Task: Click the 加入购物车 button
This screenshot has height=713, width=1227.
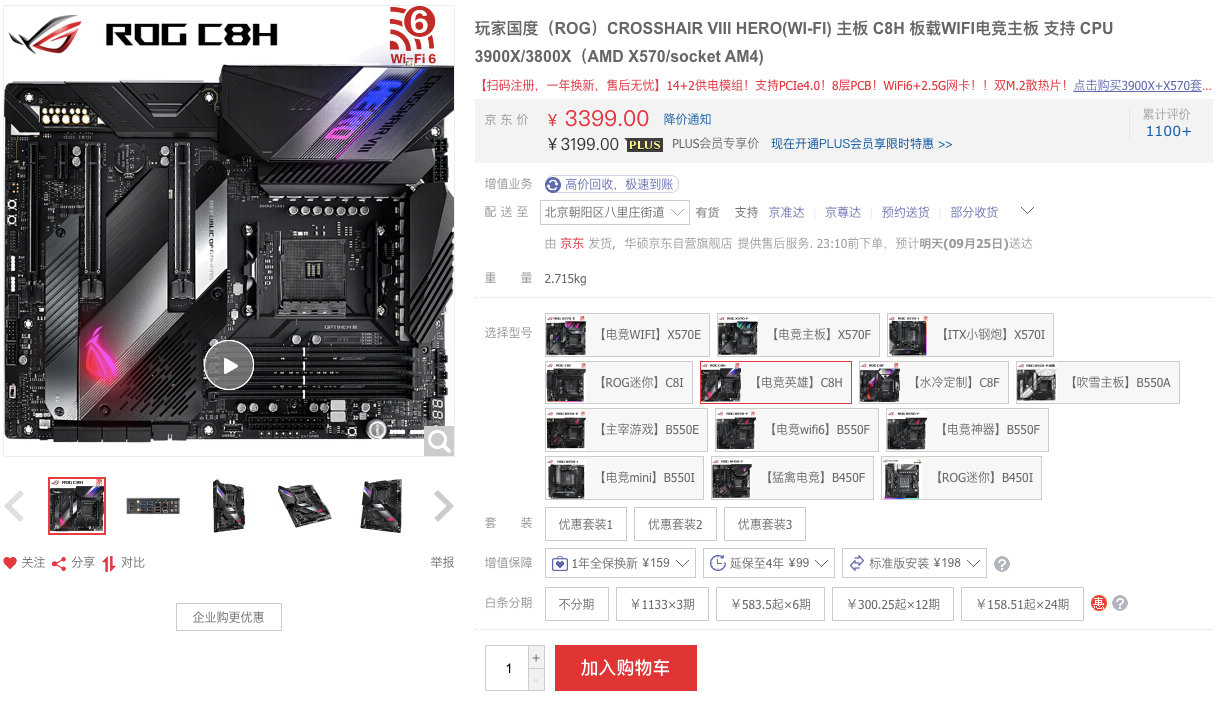Action: click(626, 668)
